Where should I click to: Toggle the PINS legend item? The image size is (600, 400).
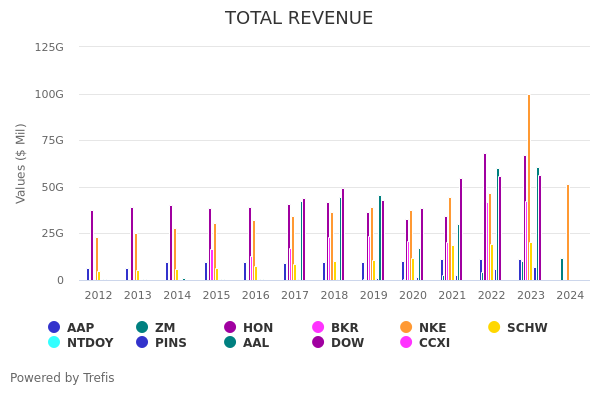pyautogui.click(x=142, y=343)
